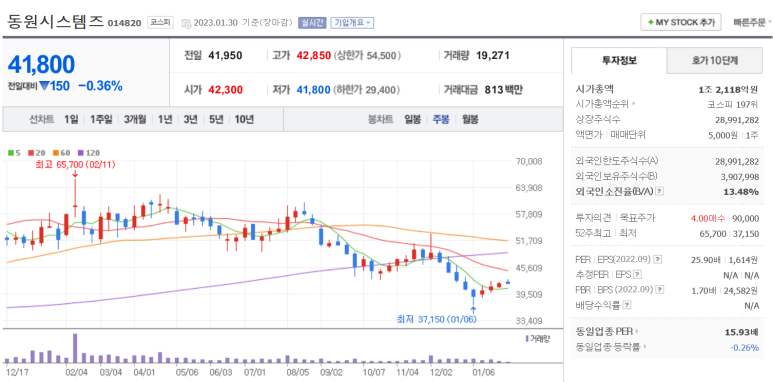Screen dimensions: 773x382
Task: Click the green 5 moving average legend
Action: coord(13,153)
